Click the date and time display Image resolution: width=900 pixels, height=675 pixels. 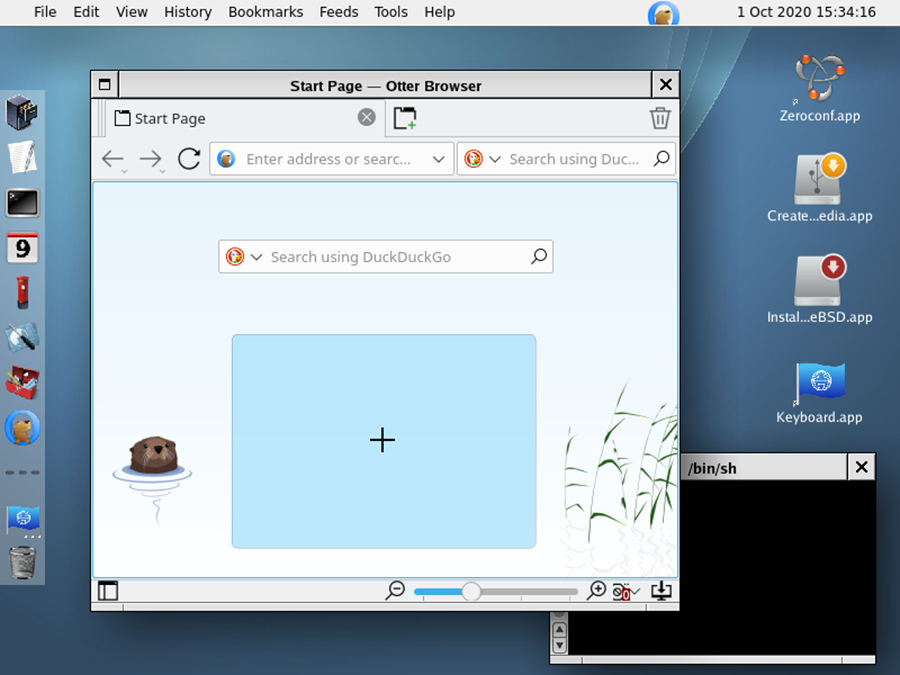(806, 12)
